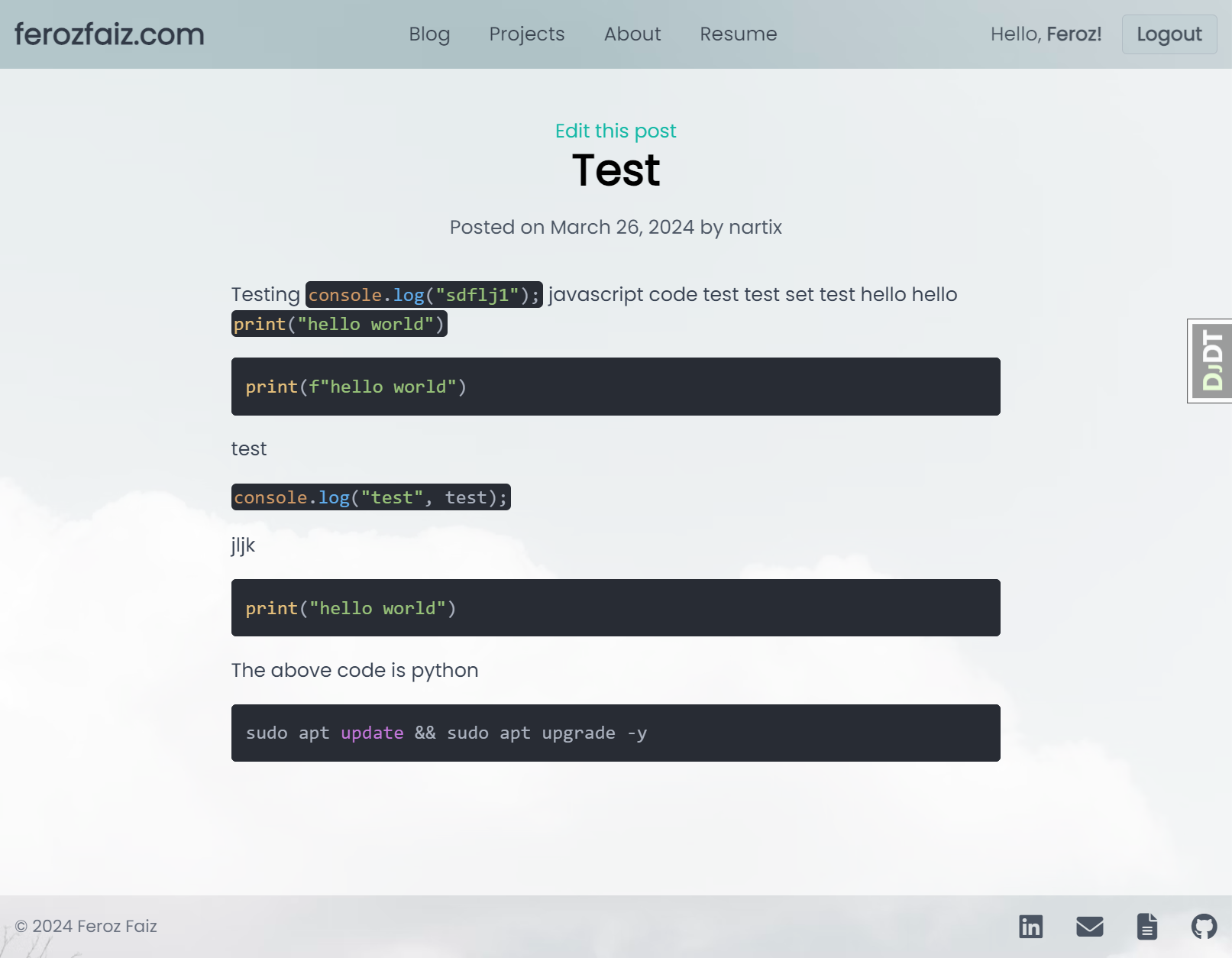Go to the Blog page
This screenshot has height=958, width=1232.
coord(429,34)
